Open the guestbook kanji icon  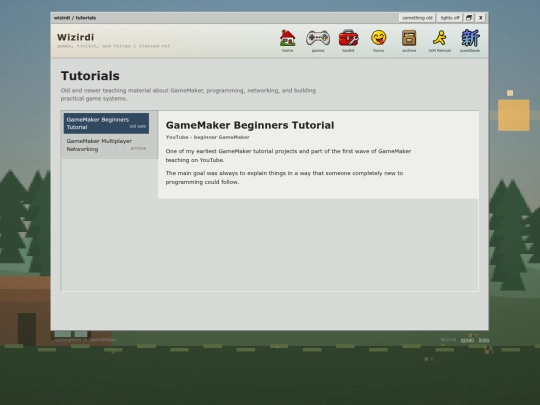[470, 41]
